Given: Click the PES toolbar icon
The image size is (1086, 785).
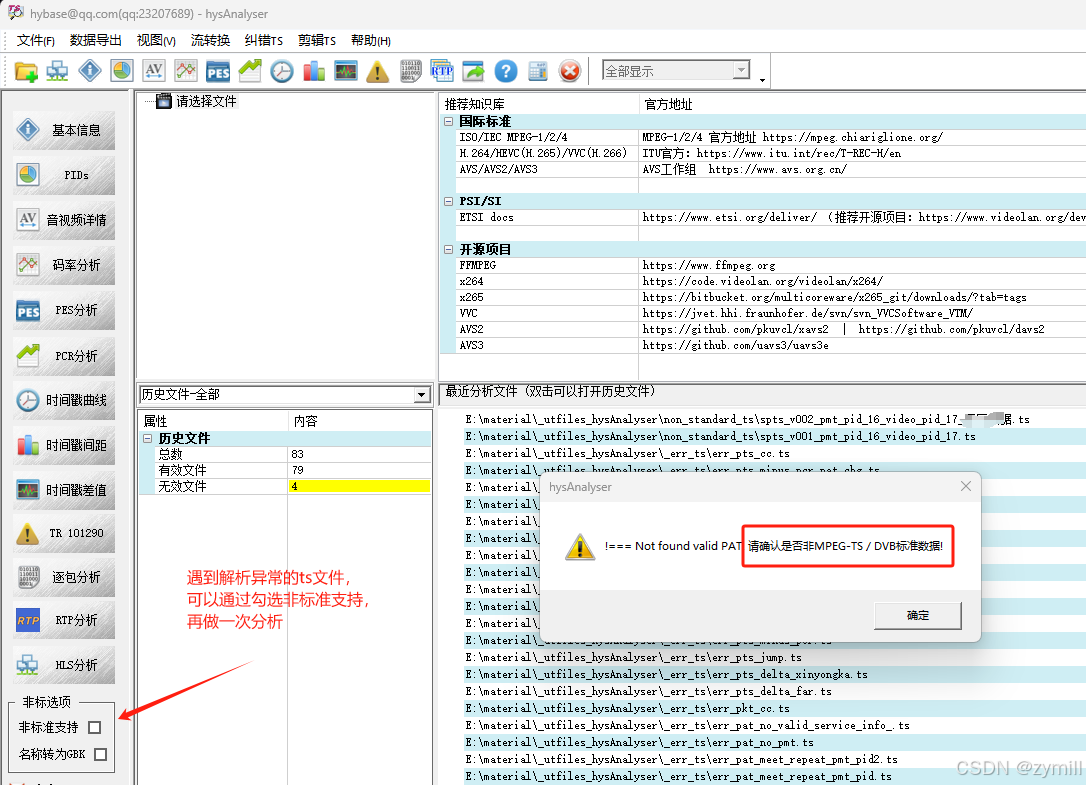Looking at the screenshot, I should pyautogui.click(x=217, y=71).
